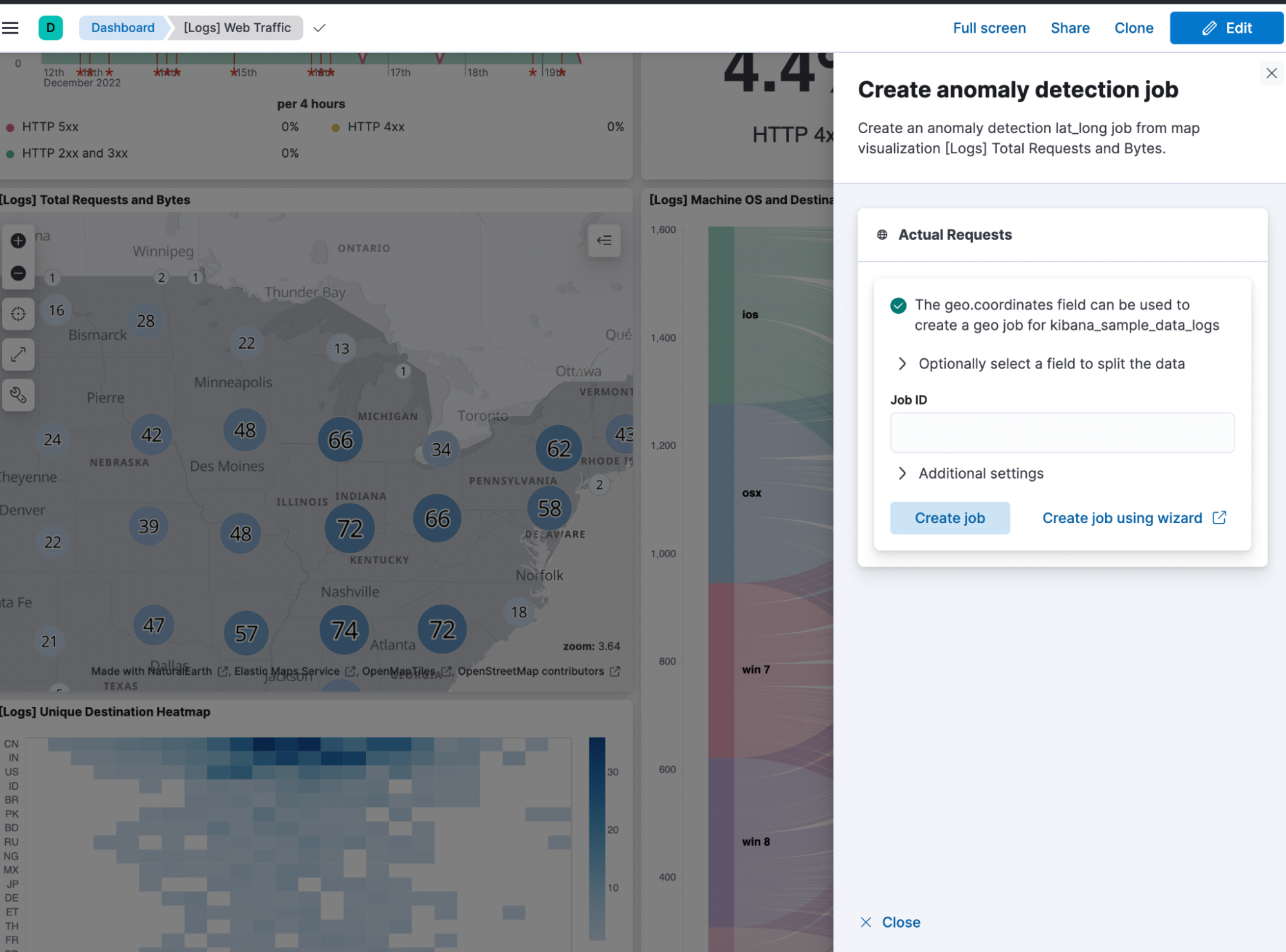Expand Optionally select a field to split
This screenshot has height=952, width=1286.
click(x=1040, y=363)
